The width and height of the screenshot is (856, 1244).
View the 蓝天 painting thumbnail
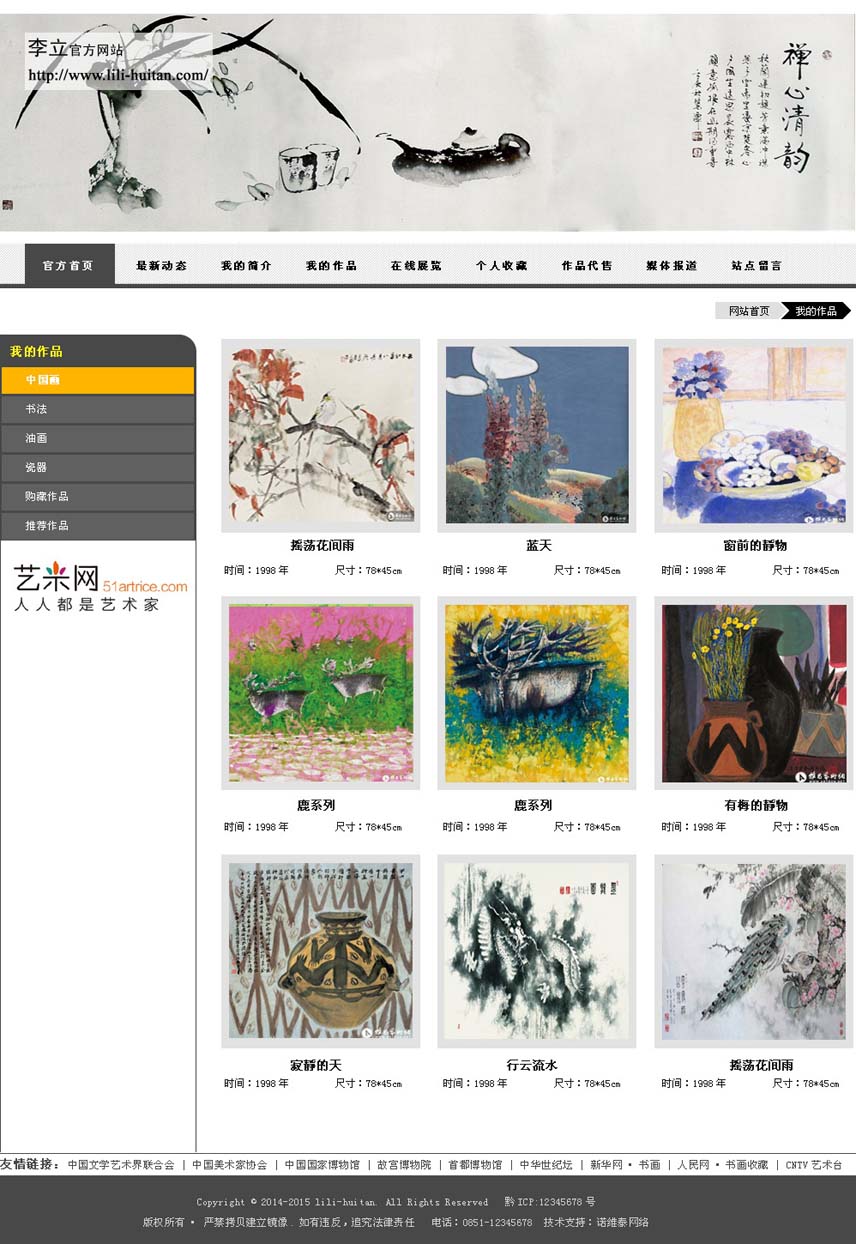click(537, 435)
